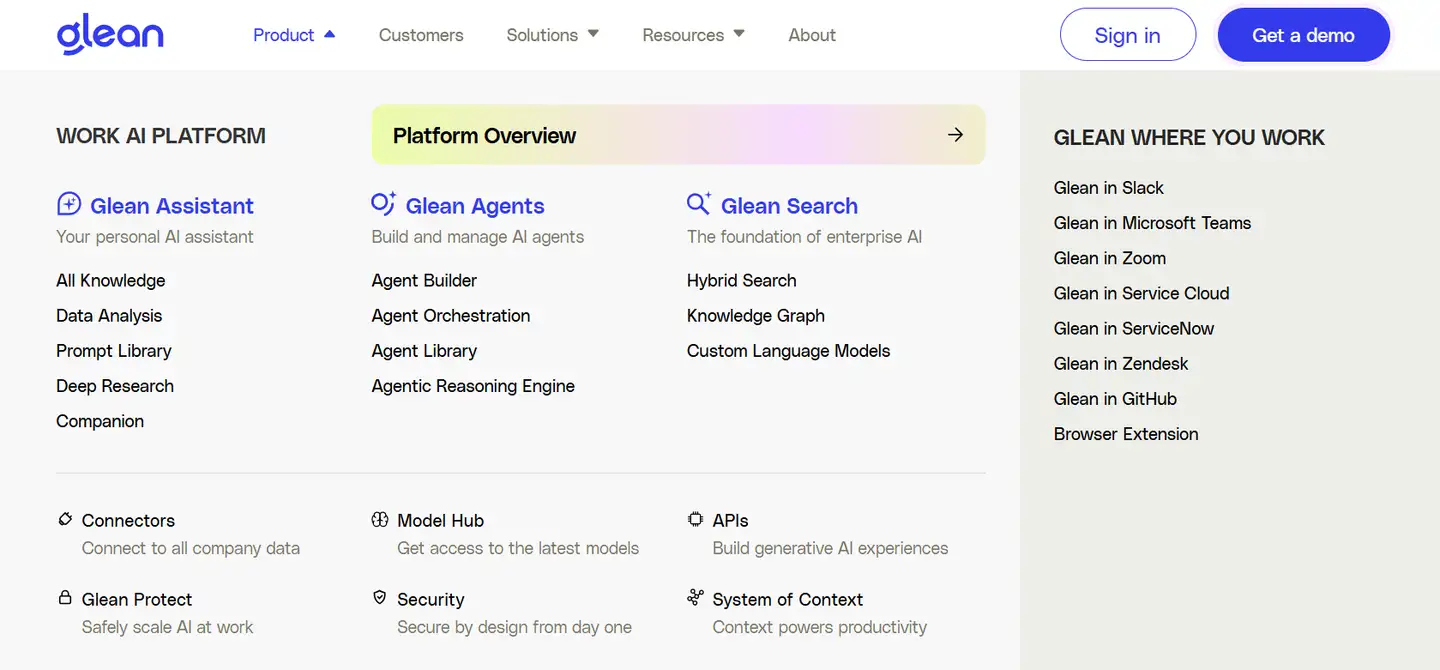Open the About page
Screen dimensions: 1440x670
coord(812,35)
